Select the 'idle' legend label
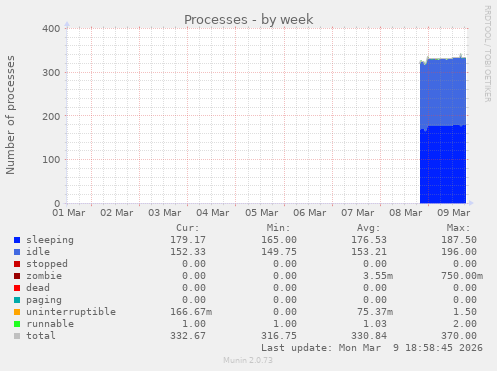 [x=38, y=252]
